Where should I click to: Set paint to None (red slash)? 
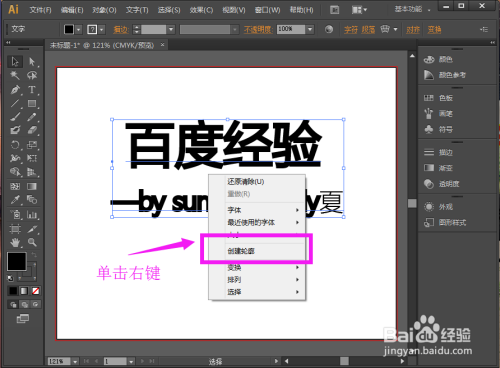(x=36, y=291)
